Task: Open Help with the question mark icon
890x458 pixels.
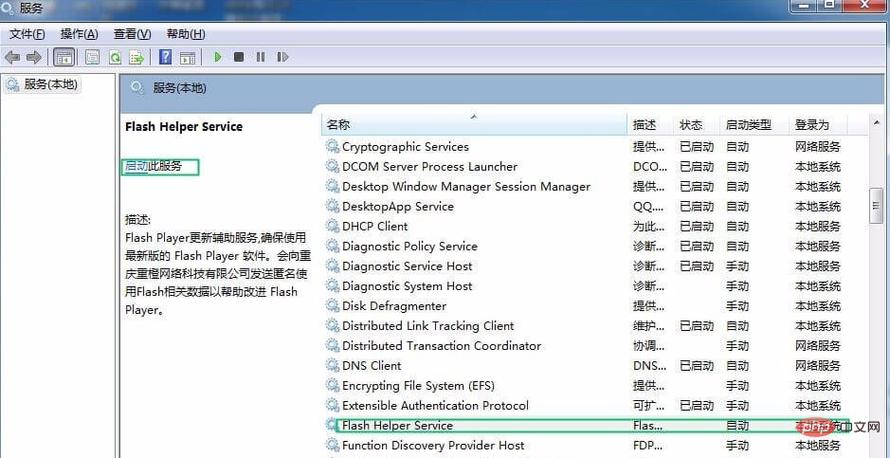Action: 165,57
